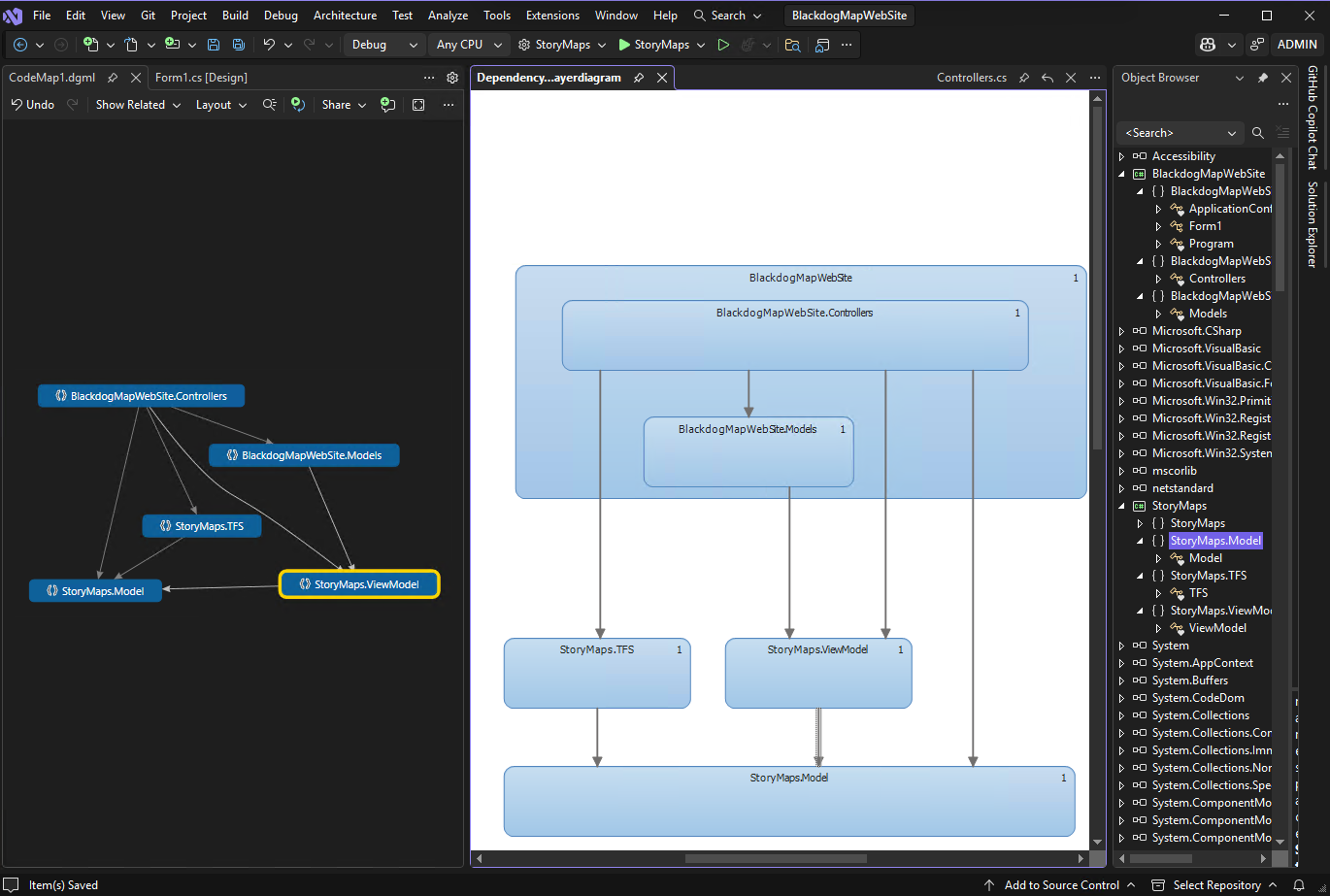This screenshot has height=896, width=1330.
Task: Click the code map fit-to-window icon
Action: (418, 105)
